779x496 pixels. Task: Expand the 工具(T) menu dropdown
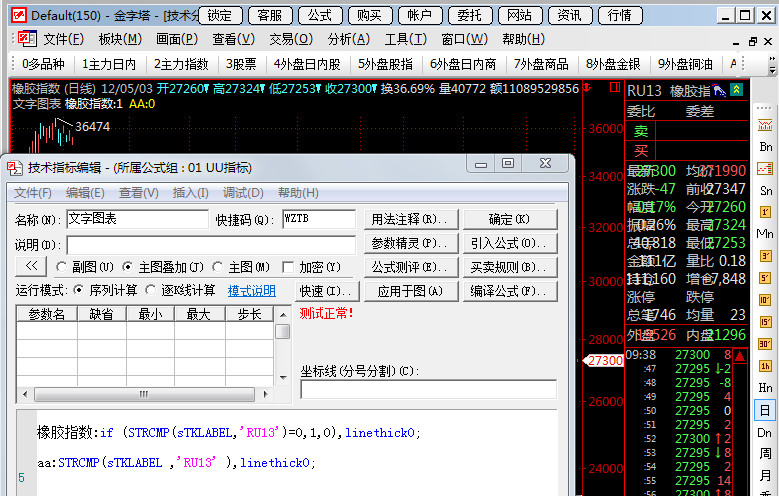[x=405, y=38]
